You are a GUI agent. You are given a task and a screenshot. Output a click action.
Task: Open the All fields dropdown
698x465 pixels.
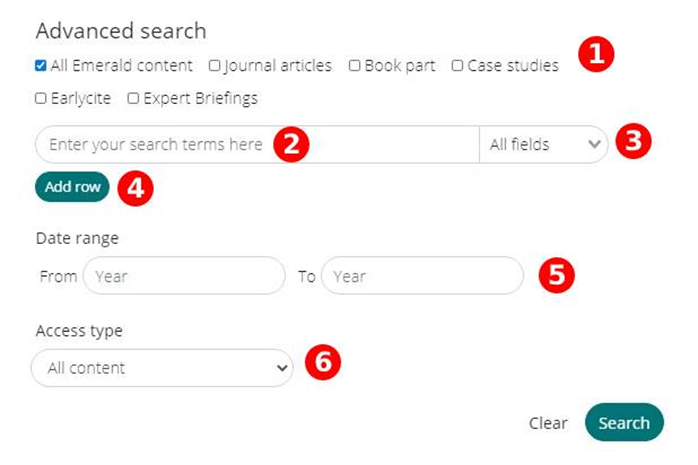pos(544,144)
